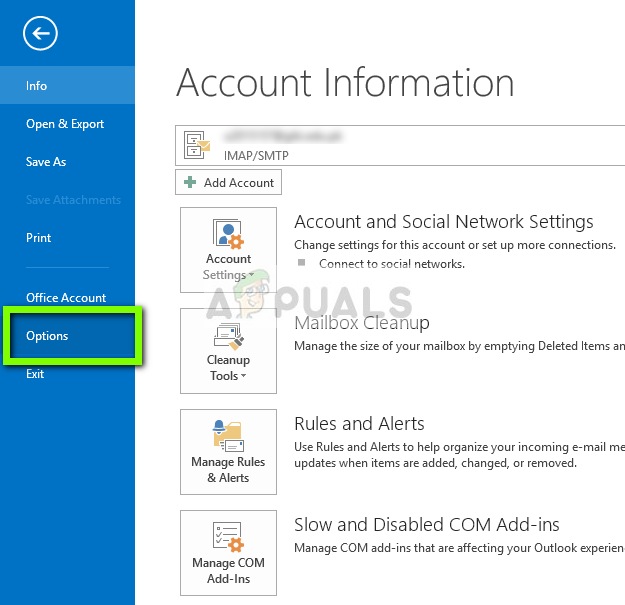This screenshot has width=625, height=605.
Task: Click the Manage Rules & Alerts button label
Action: coord(228,469)
